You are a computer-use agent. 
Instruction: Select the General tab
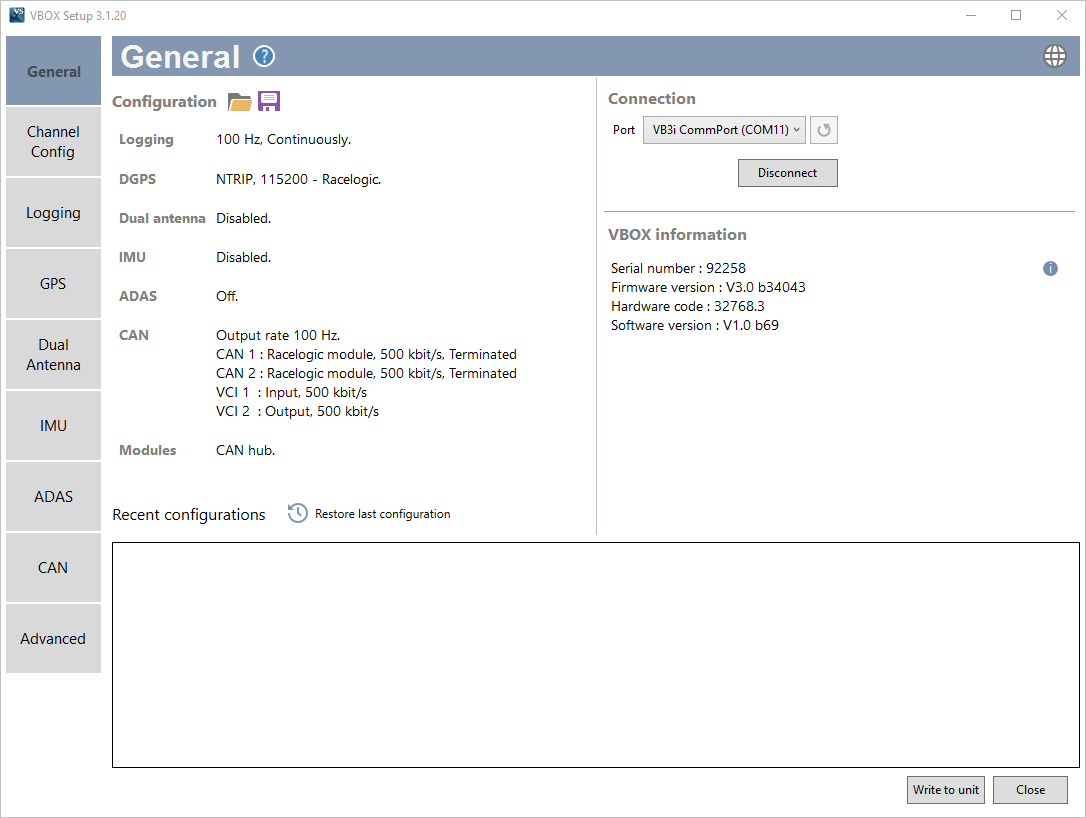[53, 71]
